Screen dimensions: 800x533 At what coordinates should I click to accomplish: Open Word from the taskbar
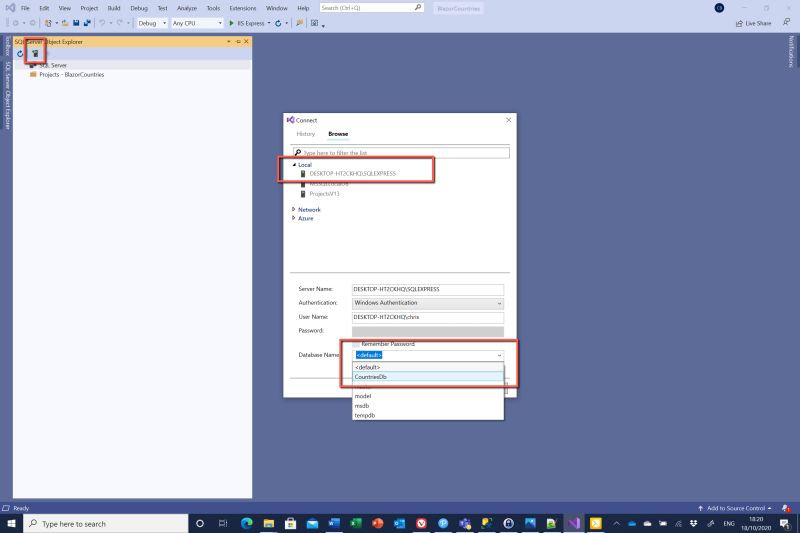pos(334,523)
